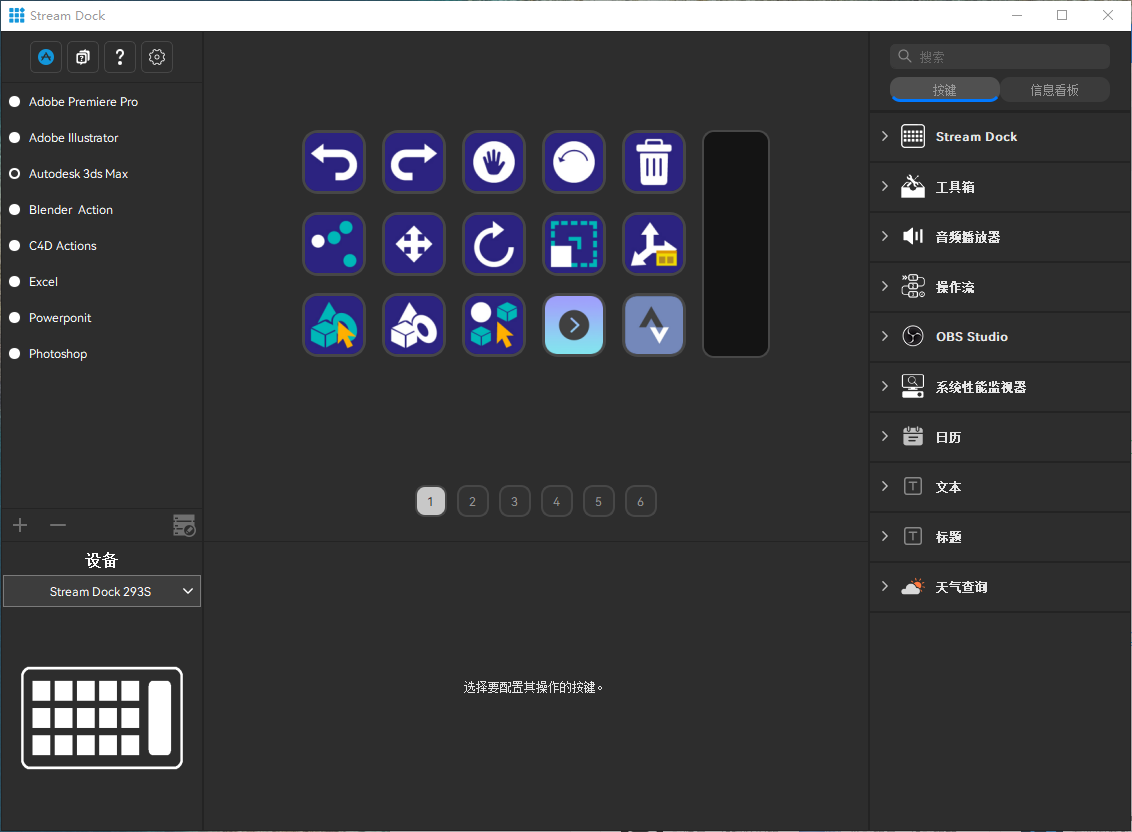Click the Stream Dock device layout thumbnail

pos(102,718)
